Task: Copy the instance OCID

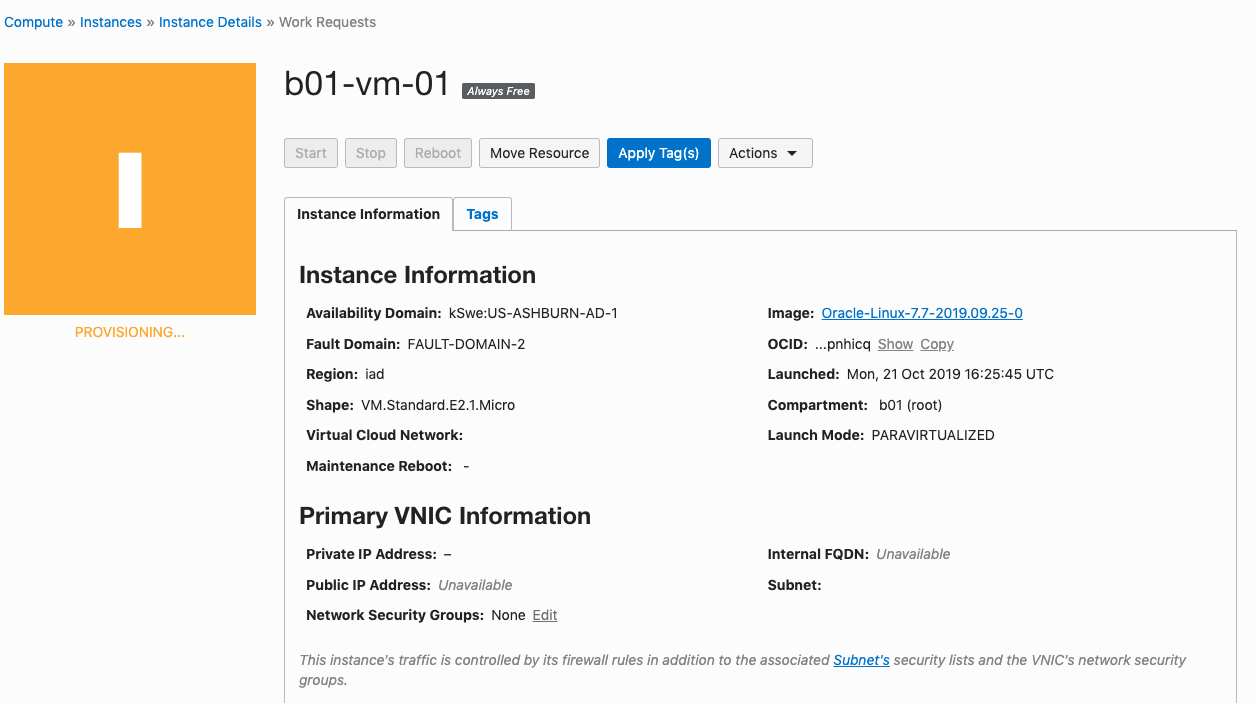Action: tap(936, 343)
